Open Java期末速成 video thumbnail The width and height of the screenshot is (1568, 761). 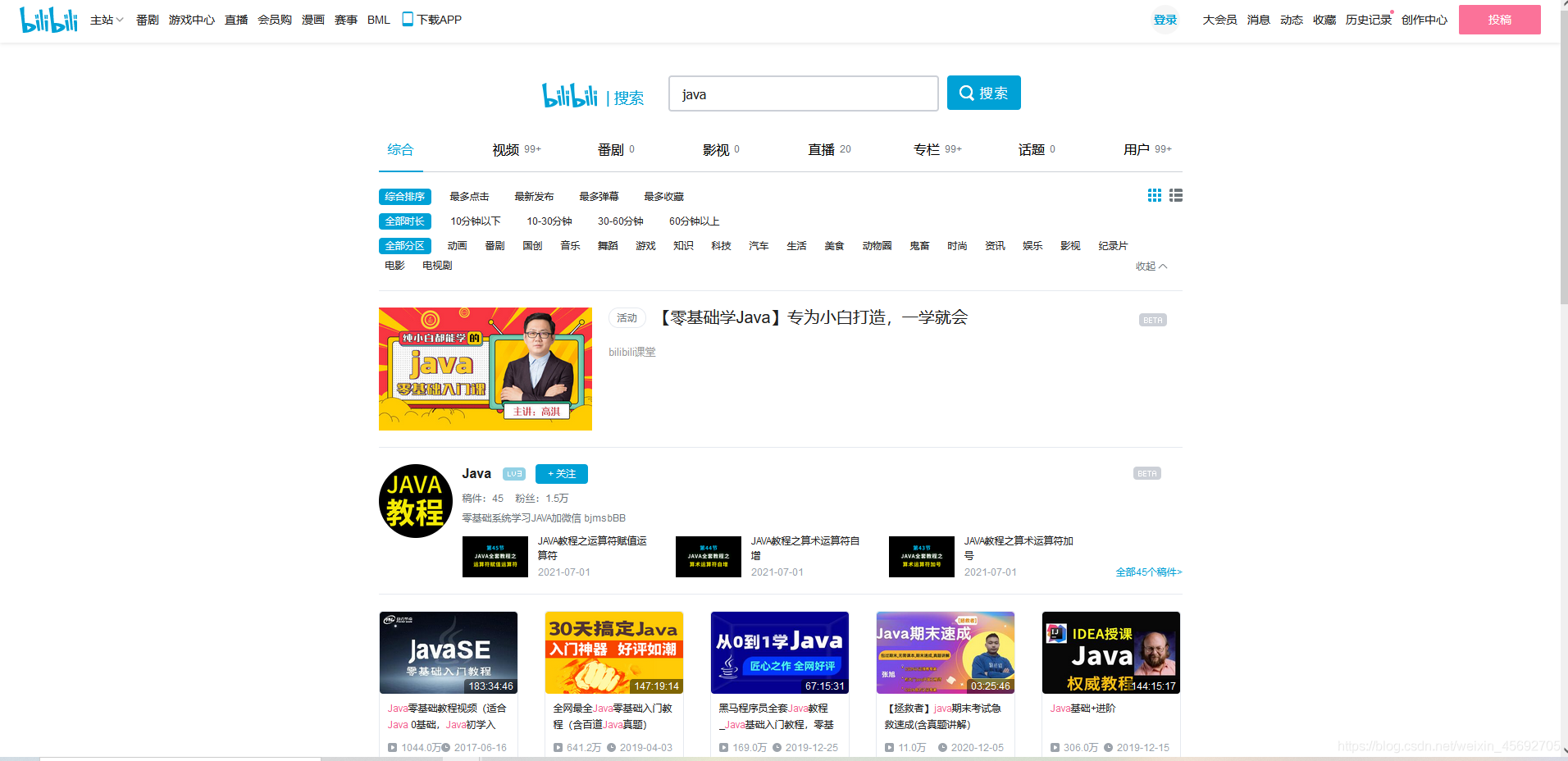pos(946,653)
